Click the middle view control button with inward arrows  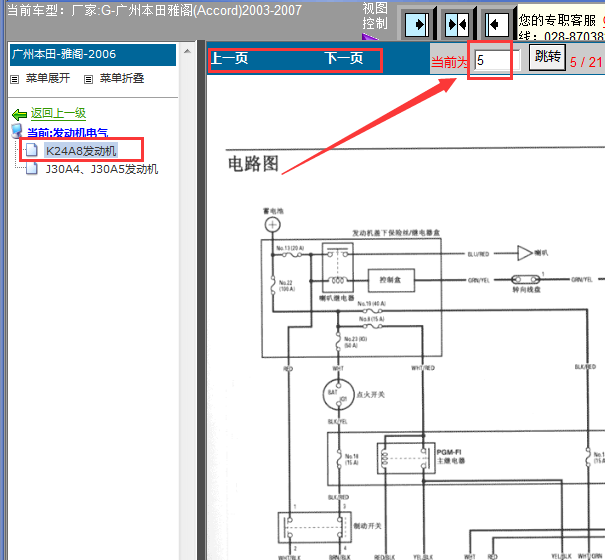tap(458, 22)
